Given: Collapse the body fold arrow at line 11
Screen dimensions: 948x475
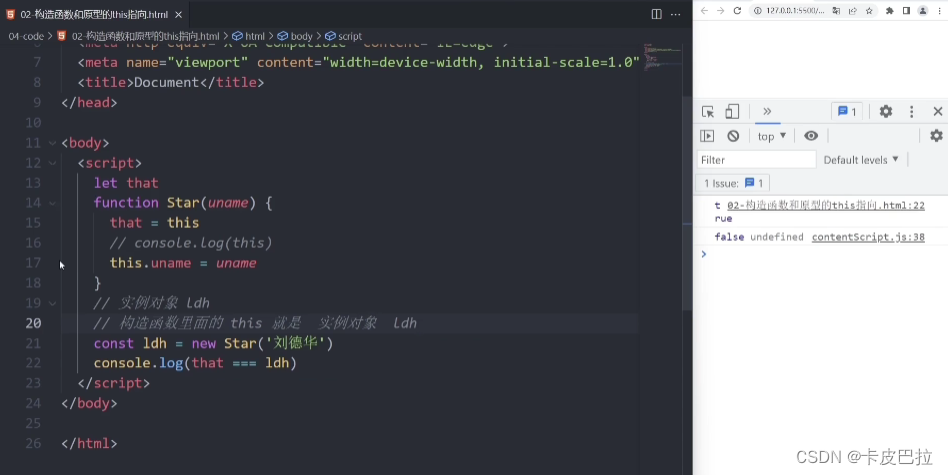Looking at the screenshot, I should [53, 143].
